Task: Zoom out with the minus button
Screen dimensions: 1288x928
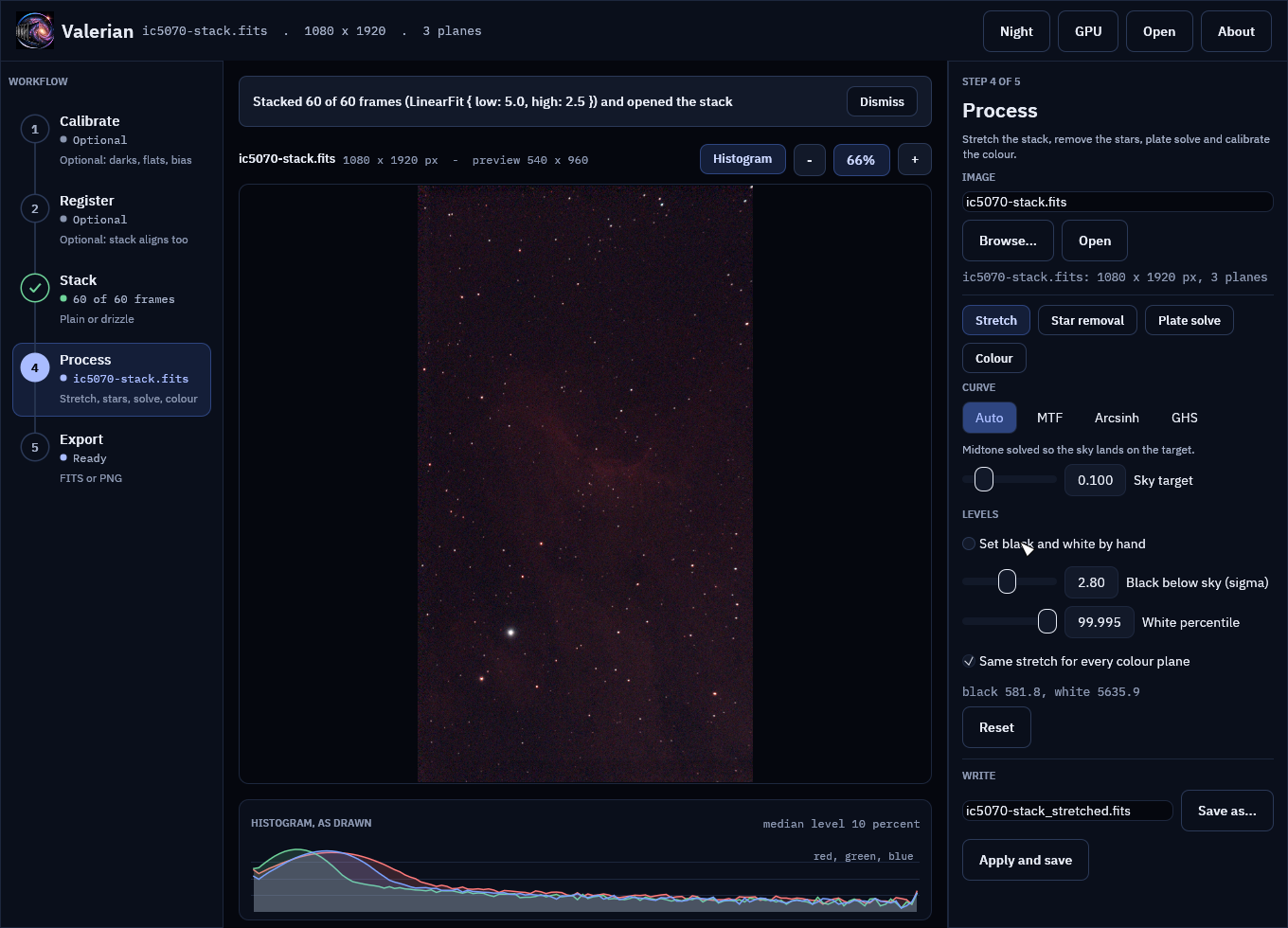Action: (809, 159)
